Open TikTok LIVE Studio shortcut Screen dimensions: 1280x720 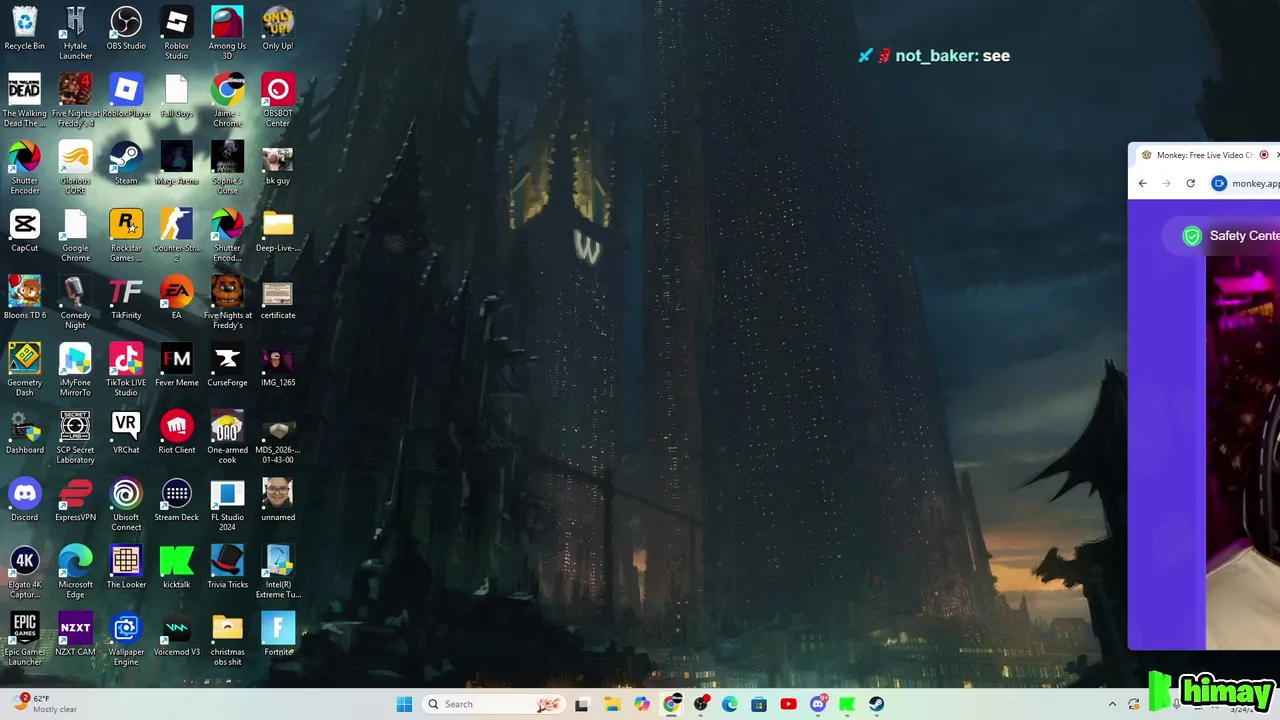click(x=126, y=369)
